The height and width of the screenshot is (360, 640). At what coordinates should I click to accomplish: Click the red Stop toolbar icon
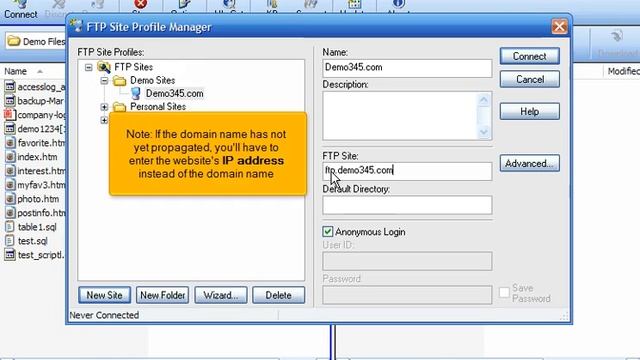[140, 4]
